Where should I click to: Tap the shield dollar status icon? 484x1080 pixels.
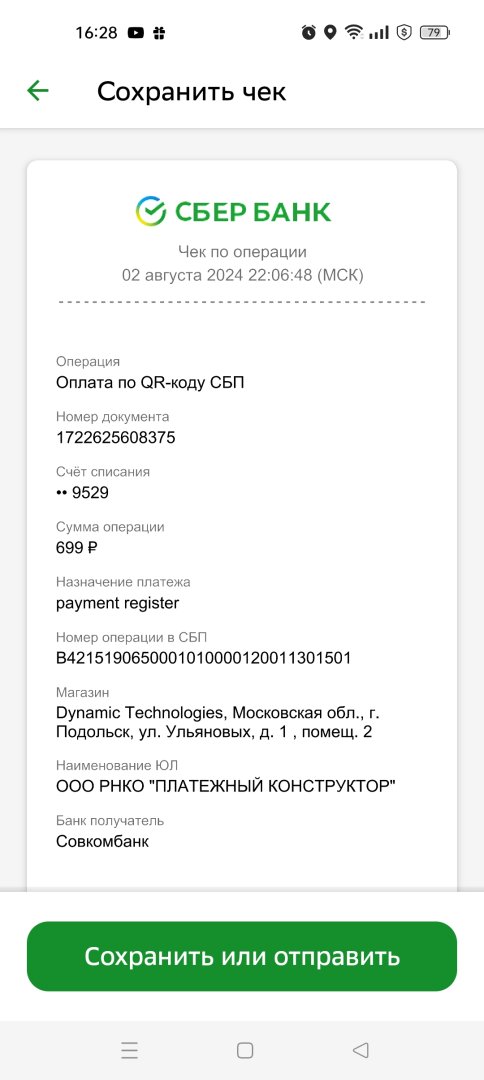[404, 32]
